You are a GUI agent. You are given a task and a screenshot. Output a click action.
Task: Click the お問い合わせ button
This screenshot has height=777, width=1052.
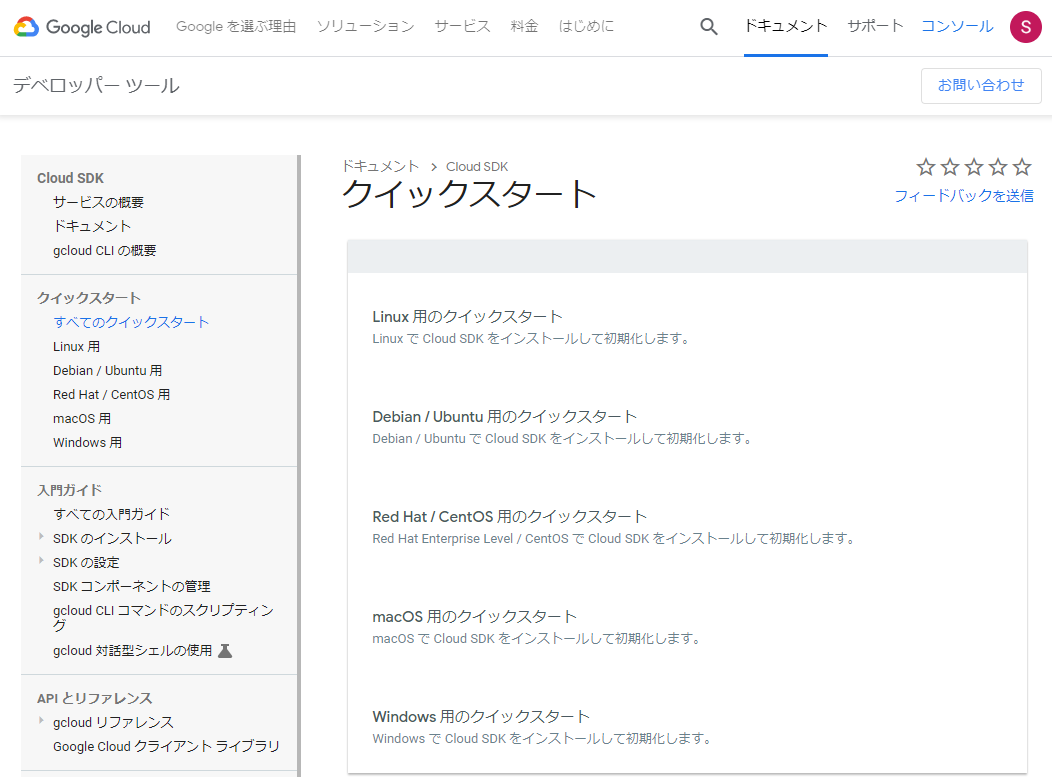tap(981, 86)
